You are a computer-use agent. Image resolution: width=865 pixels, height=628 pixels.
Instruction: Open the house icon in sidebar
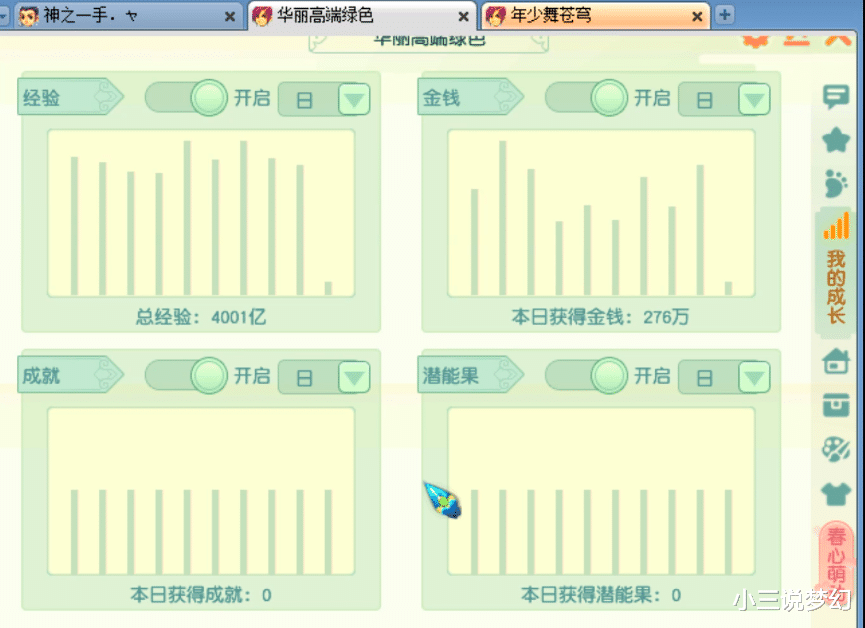pyautogui.click(x=836, y=361)
